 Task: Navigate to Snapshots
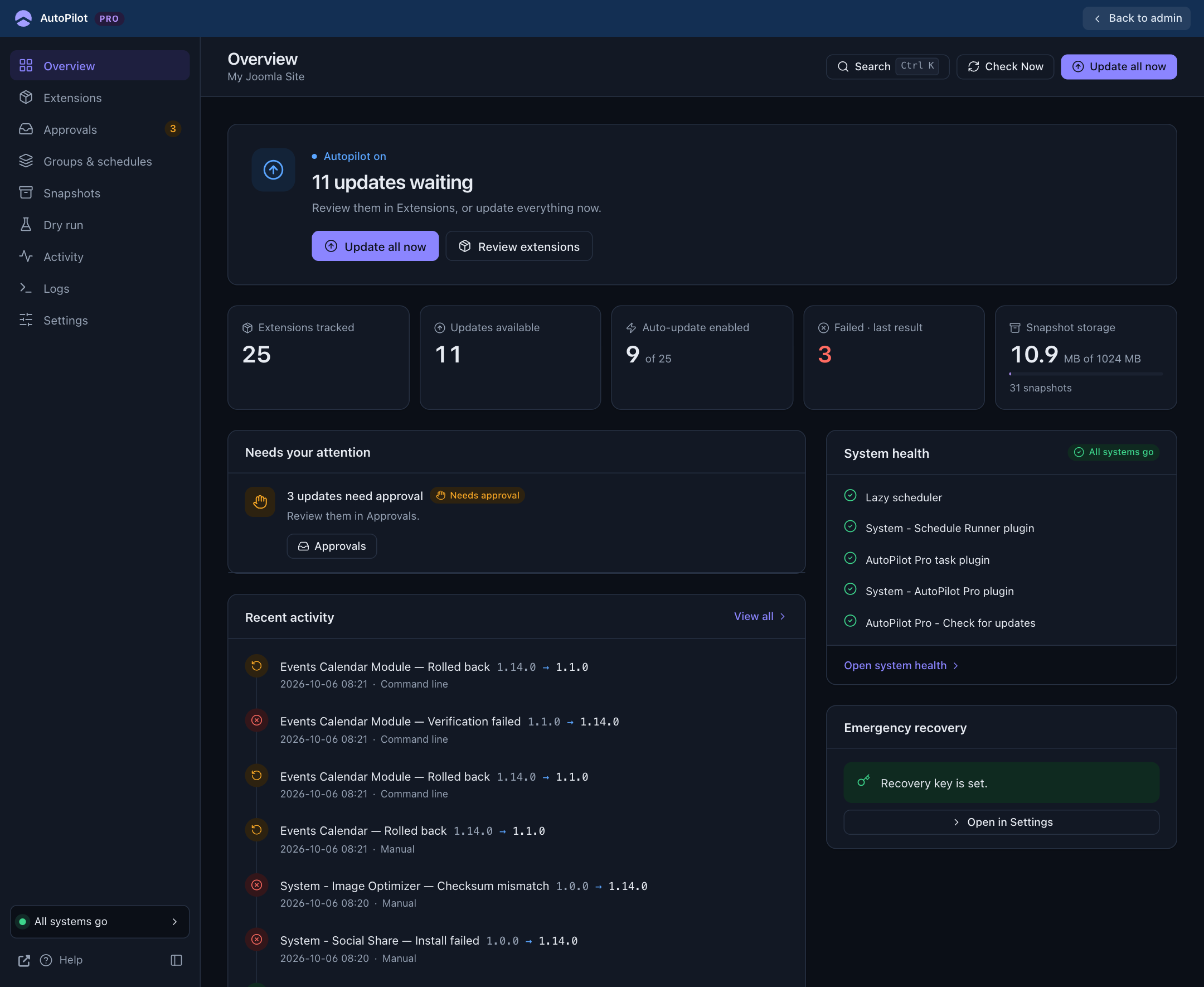tap(100, 193)
